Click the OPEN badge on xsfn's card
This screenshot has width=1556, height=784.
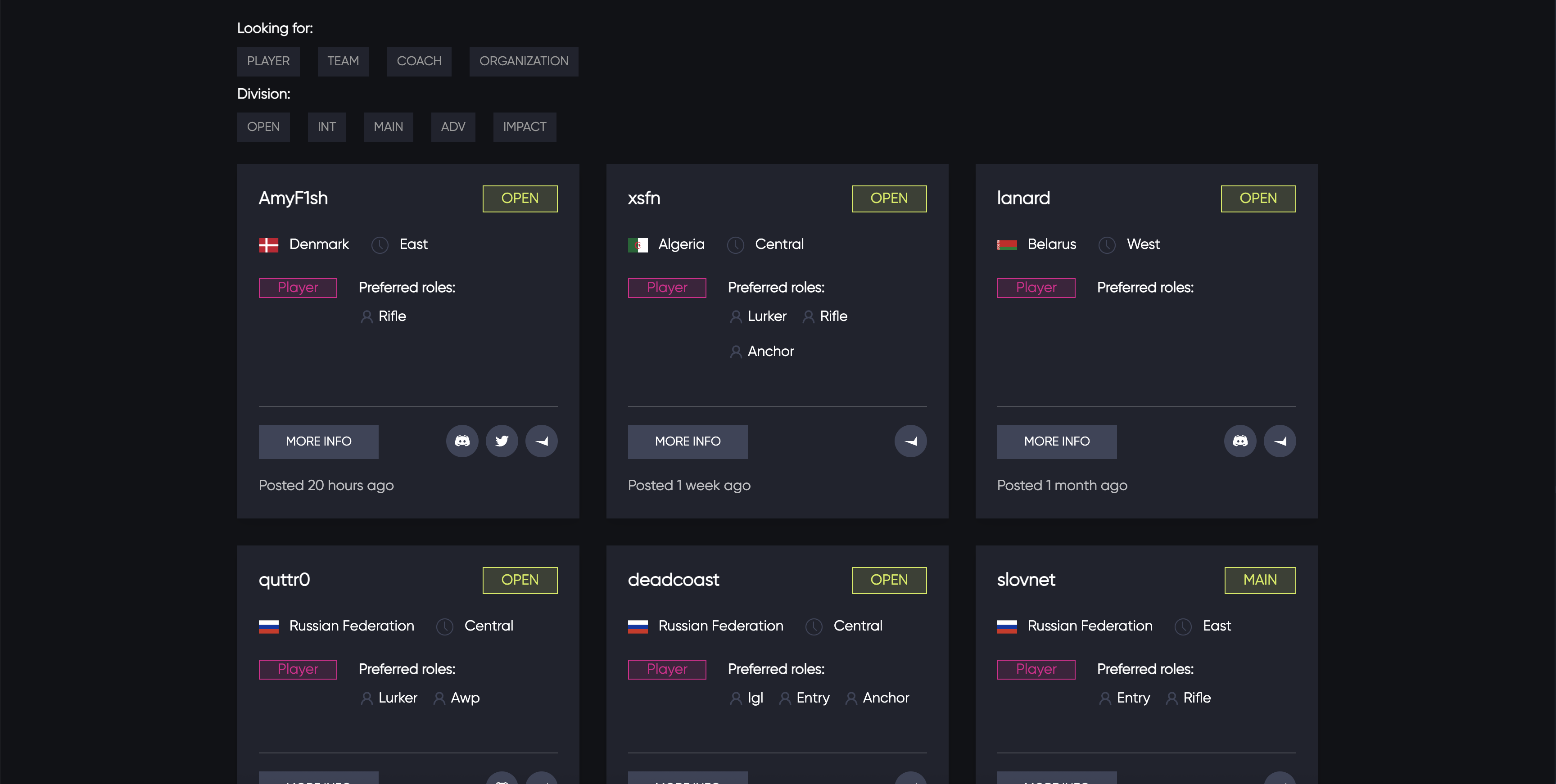tap(889, 199)
